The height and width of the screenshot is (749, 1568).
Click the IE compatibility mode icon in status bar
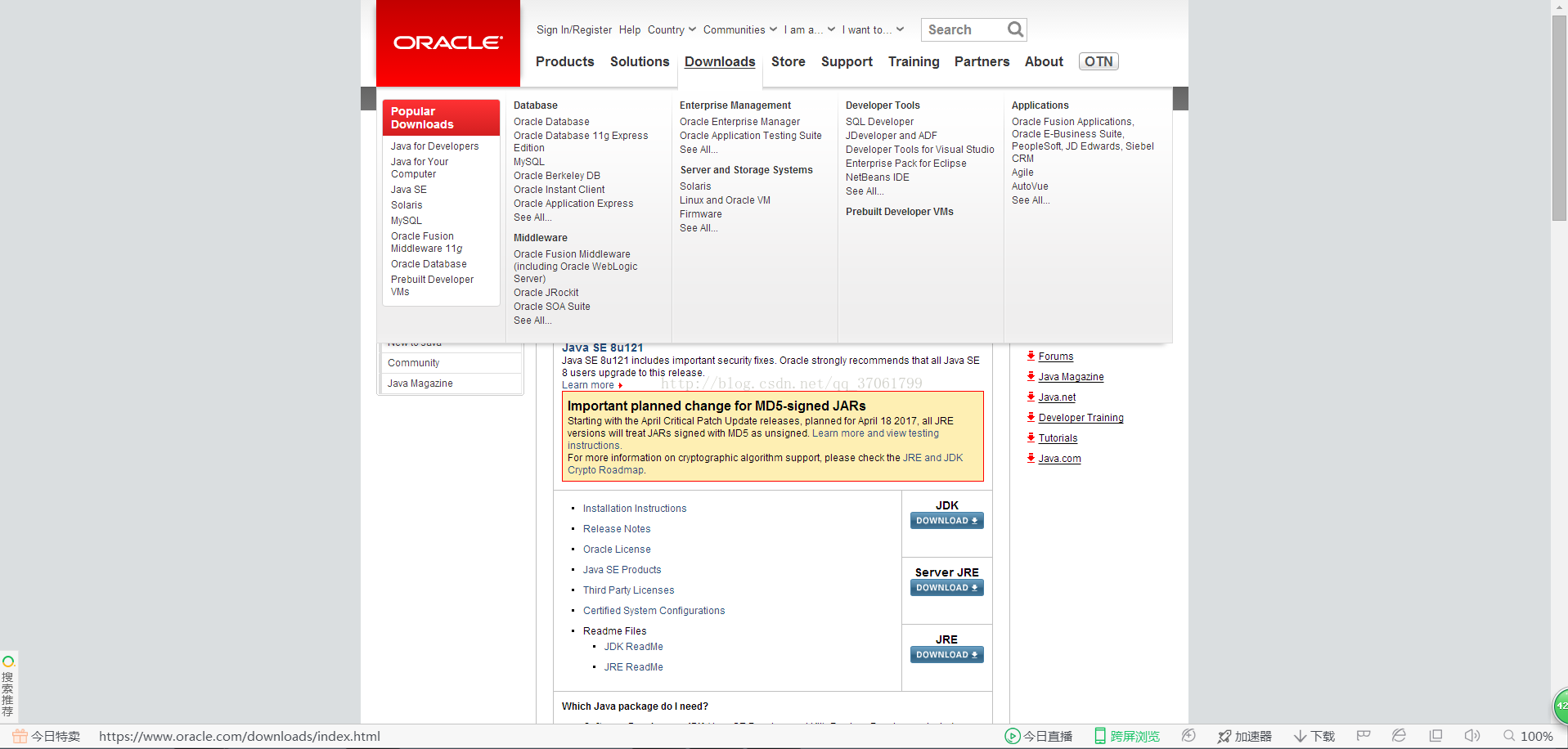pos(1399,736)
